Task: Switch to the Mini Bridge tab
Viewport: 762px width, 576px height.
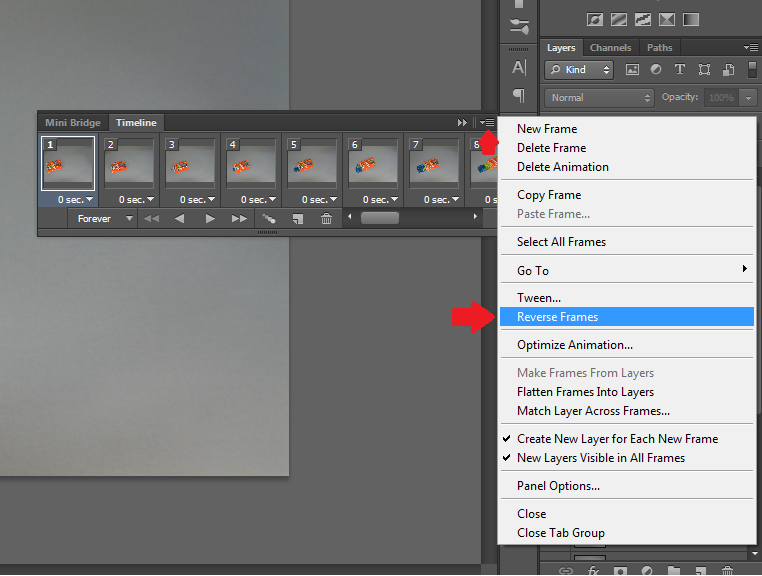Action: click(73, 122)
